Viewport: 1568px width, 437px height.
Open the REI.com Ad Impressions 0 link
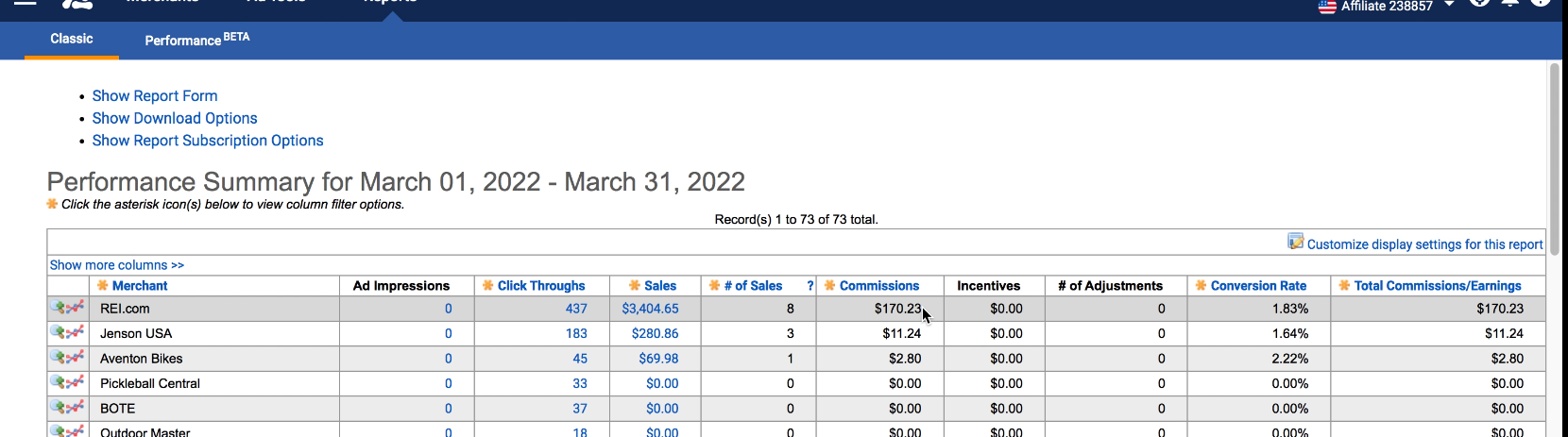pos(448,309)
